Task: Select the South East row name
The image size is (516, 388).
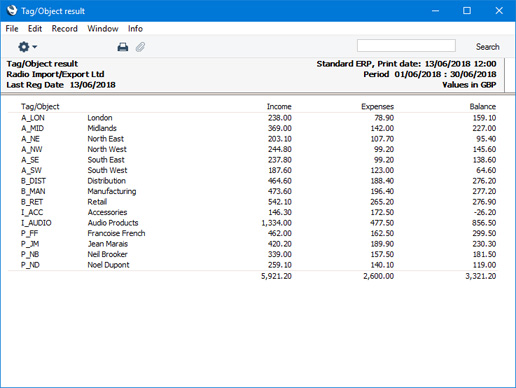Action: (106, 160)
